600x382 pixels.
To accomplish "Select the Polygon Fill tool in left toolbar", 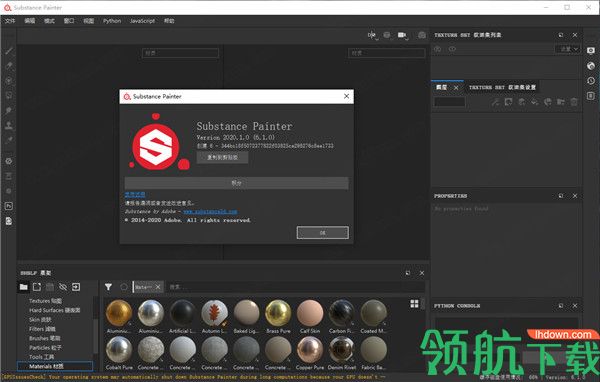I will pyautogui.click(x=9, y=96).
